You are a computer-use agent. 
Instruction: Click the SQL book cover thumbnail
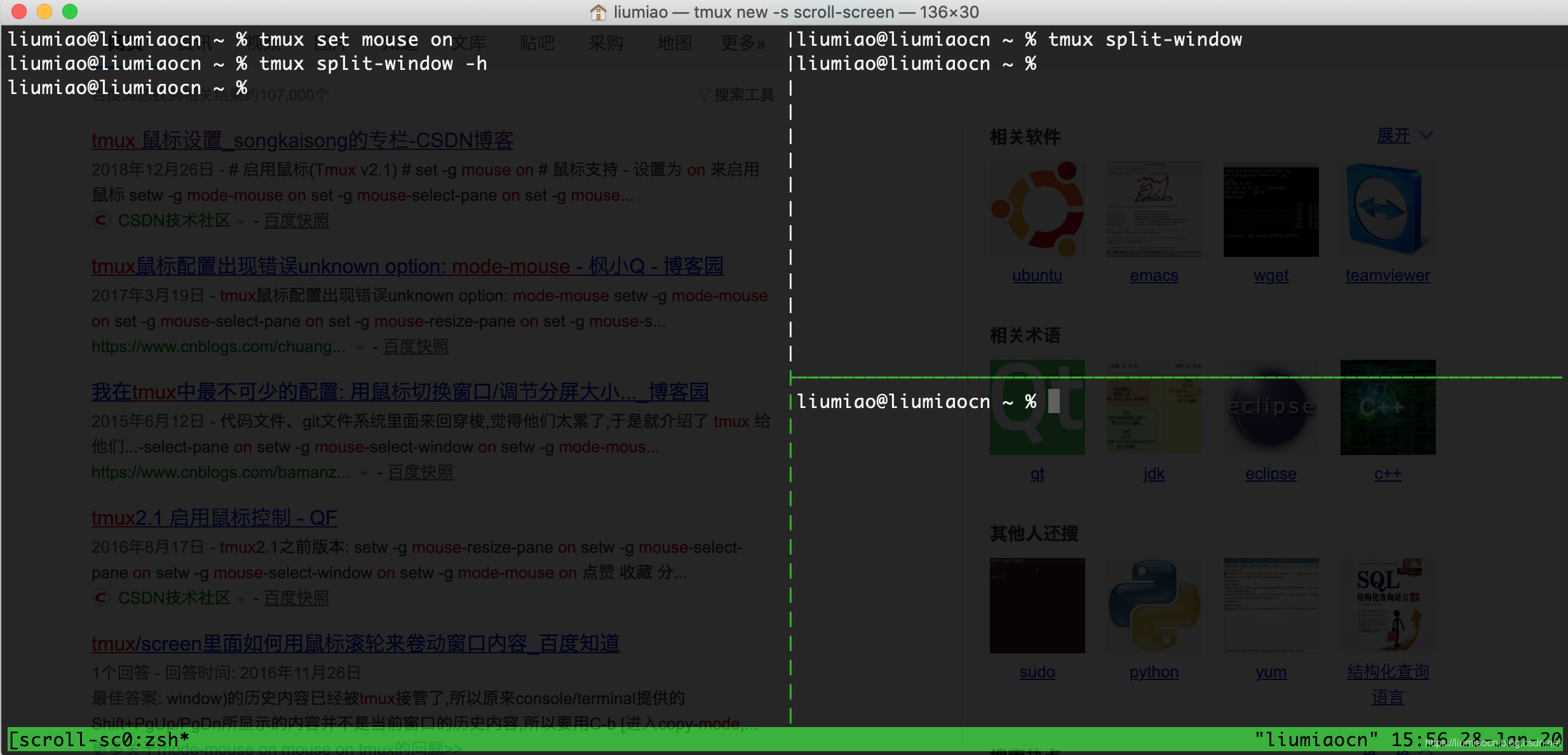[x=1388, y=606]
